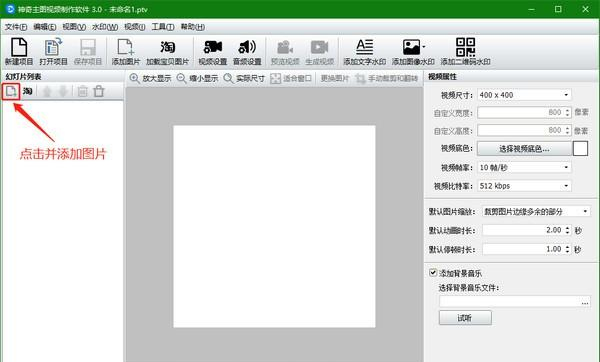Viewport: 600px width, 362px height.
Task: Click 适合窗口 fit window
Action: (291, 78)
